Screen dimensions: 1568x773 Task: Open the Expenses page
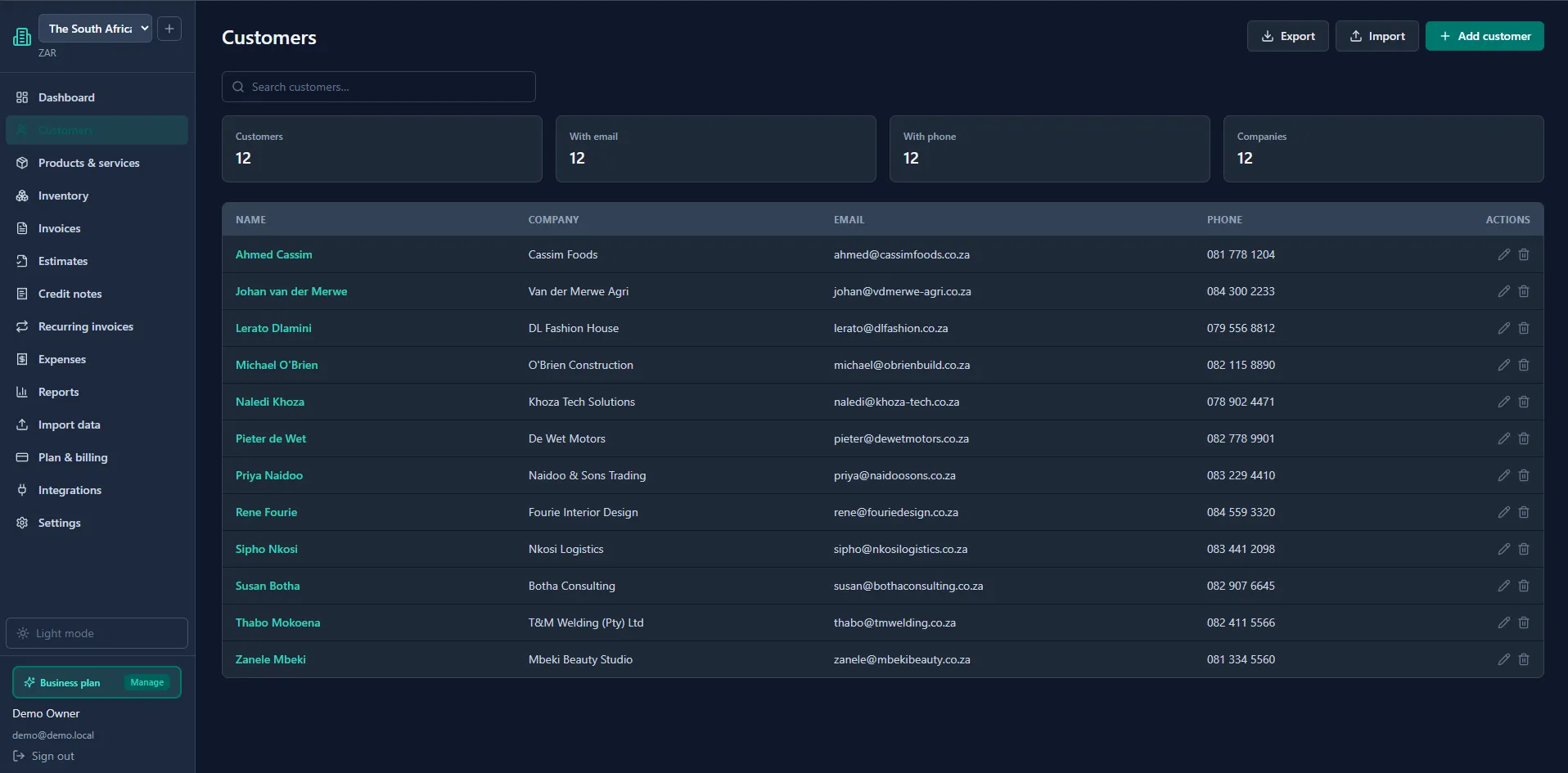pyautogui.click(x=97, y=359)
